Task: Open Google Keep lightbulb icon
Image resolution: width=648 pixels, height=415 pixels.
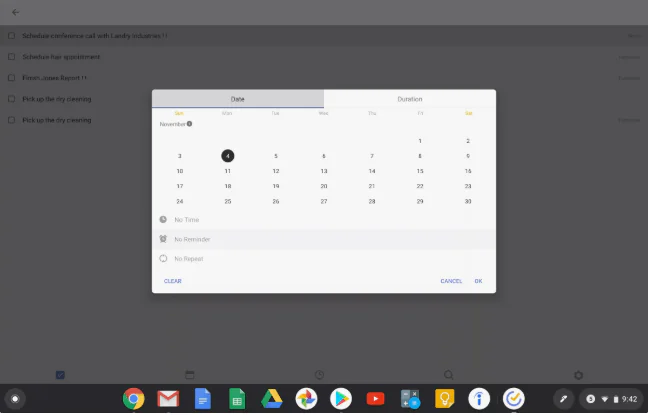Action: click(x=444, y=399)
